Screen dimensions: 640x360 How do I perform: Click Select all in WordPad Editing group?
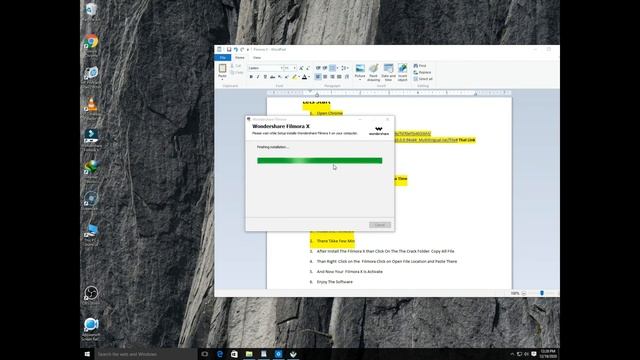[x=423, y=79]
